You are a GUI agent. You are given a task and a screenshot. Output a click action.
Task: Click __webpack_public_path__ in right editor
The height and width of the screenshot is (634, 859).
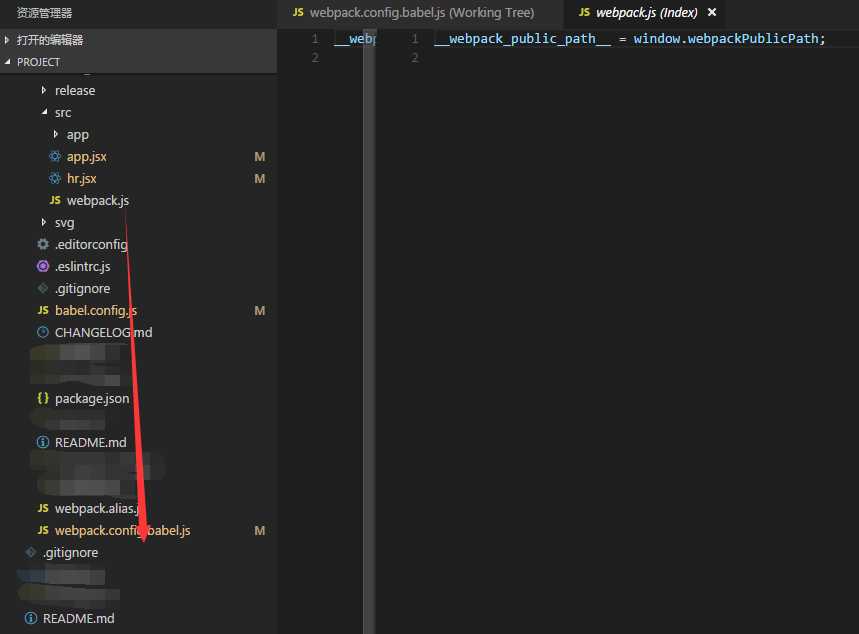[x=522, y=39]
